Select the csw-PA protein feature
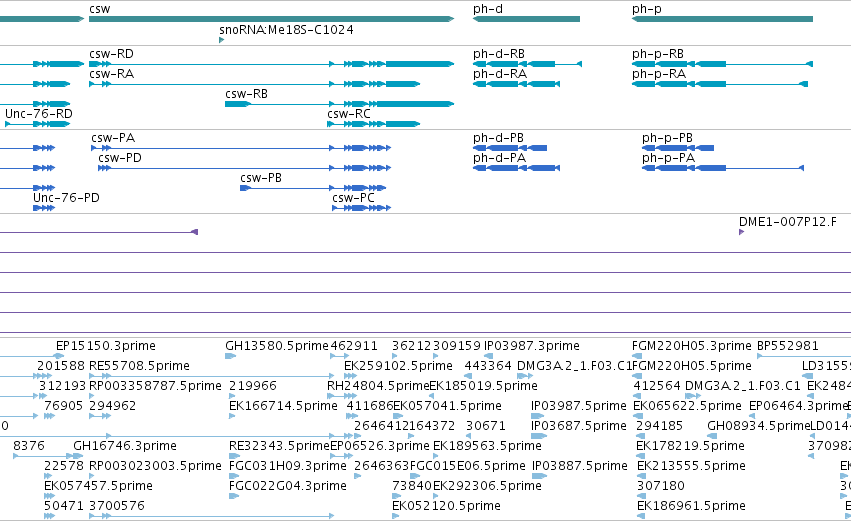Image resolution: width=851 pixels, height=521 pixels. tap(241, 148)
